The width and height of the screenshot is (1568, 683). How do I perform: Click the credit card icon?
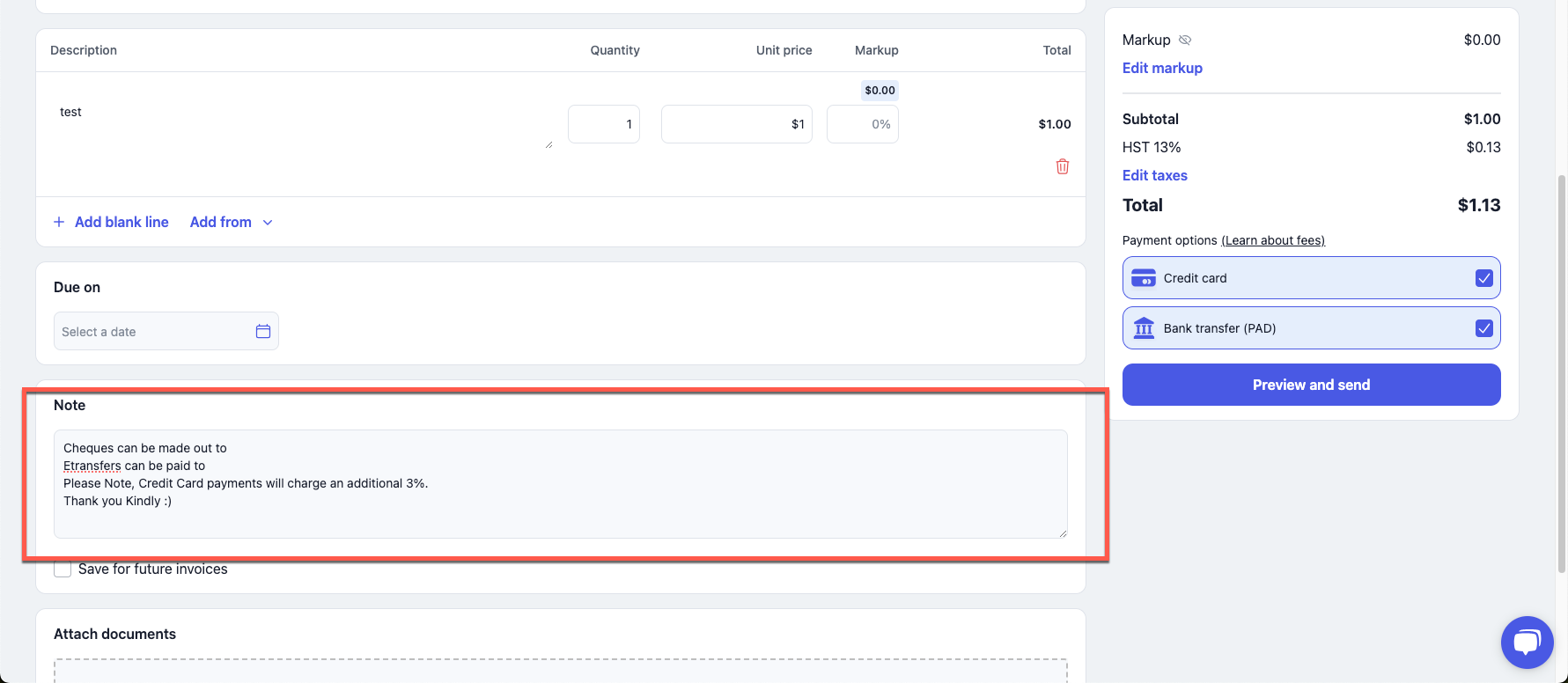[1143, 278]
